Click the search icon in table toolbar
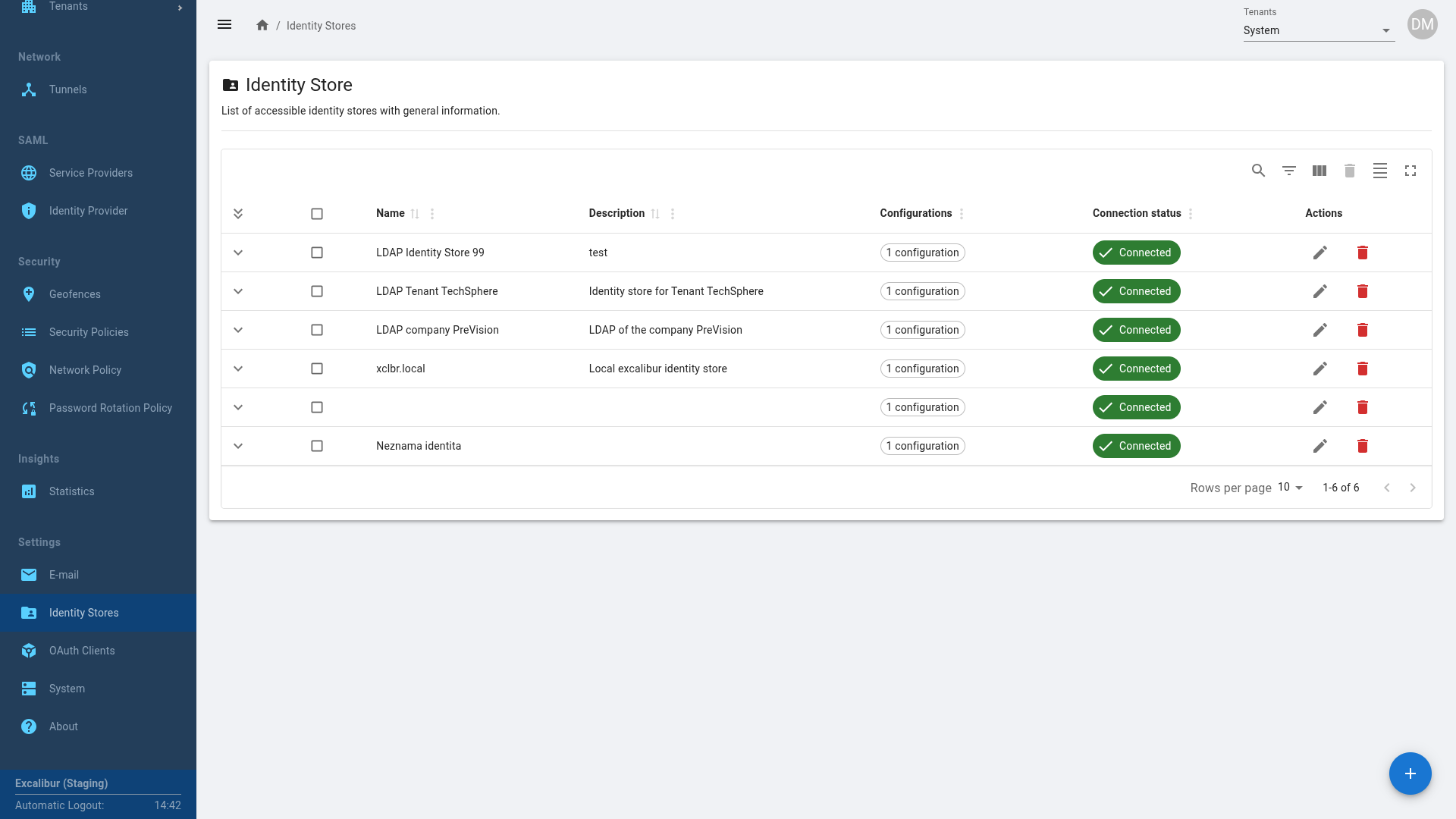The width and height of the screenshot is (1456, 819). (x=1258, y=171)
